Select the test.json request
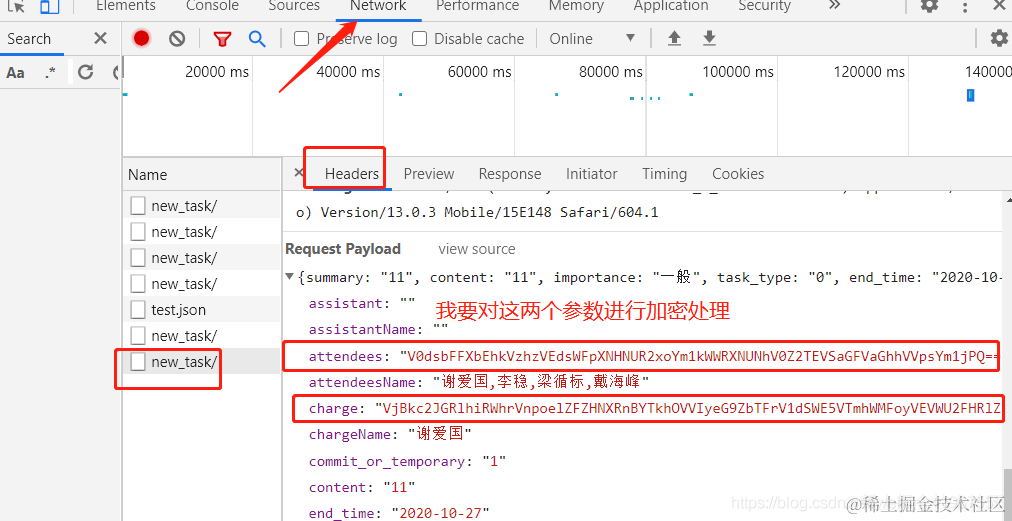Image resolution: width=1012 pixels, height=521 pixels. [x=179, y=310]
